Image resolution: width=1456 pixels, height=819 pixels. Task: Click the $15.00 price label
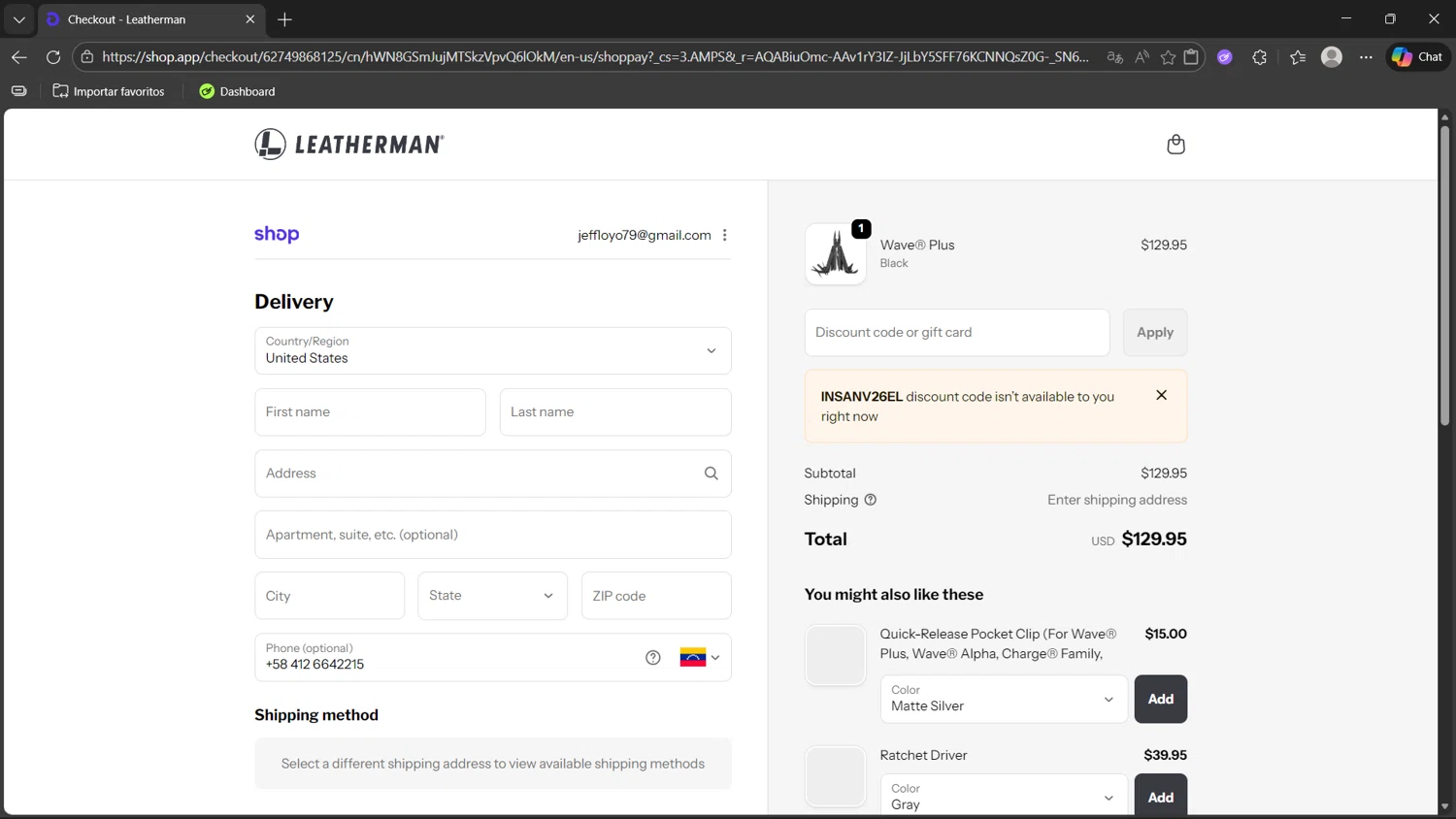click(x=1166, y=634)
